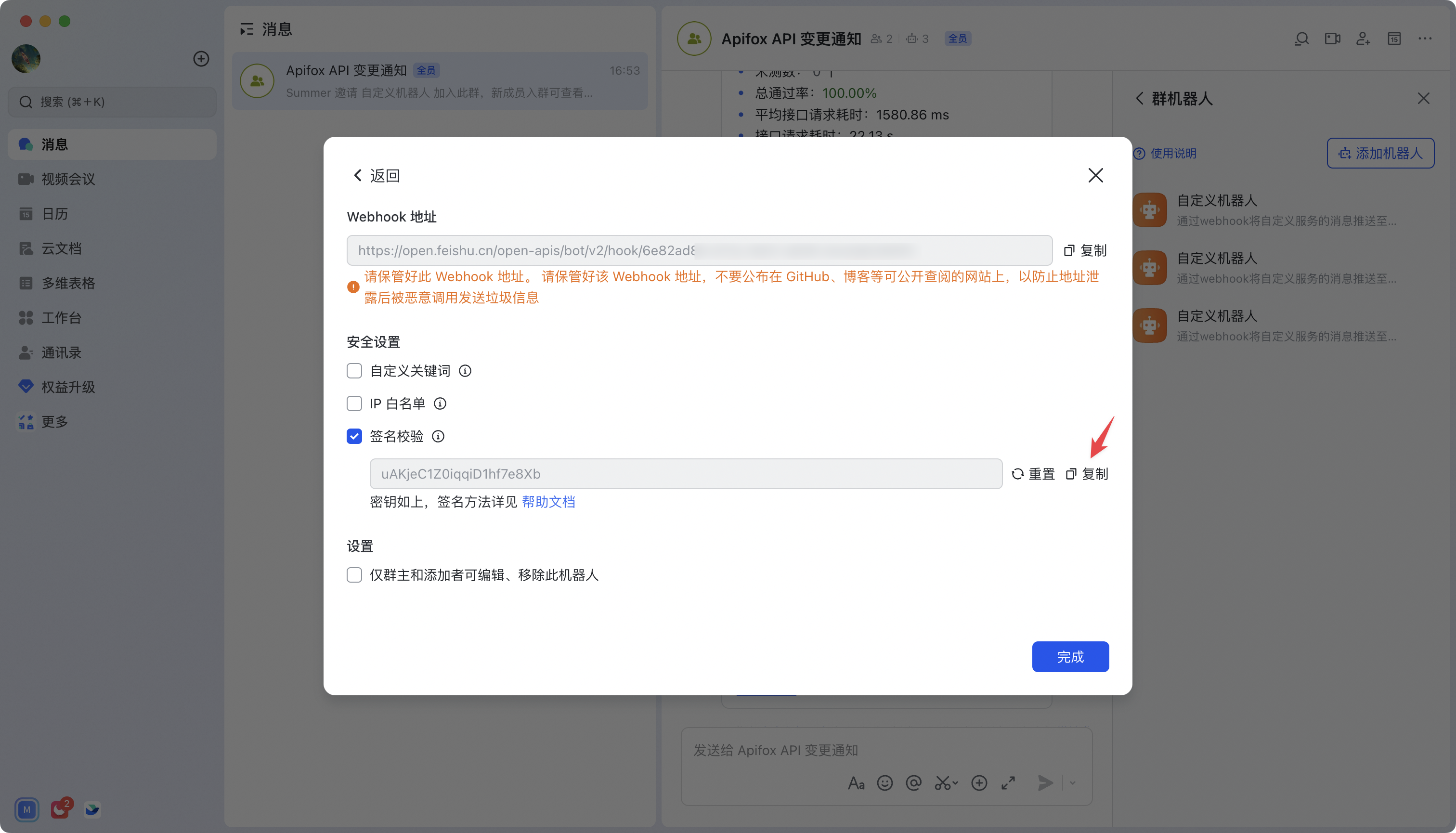Open the 帮助文档 link
Image resolution: width=1456 pixels, height=833 pixels.
click(548, 502)
